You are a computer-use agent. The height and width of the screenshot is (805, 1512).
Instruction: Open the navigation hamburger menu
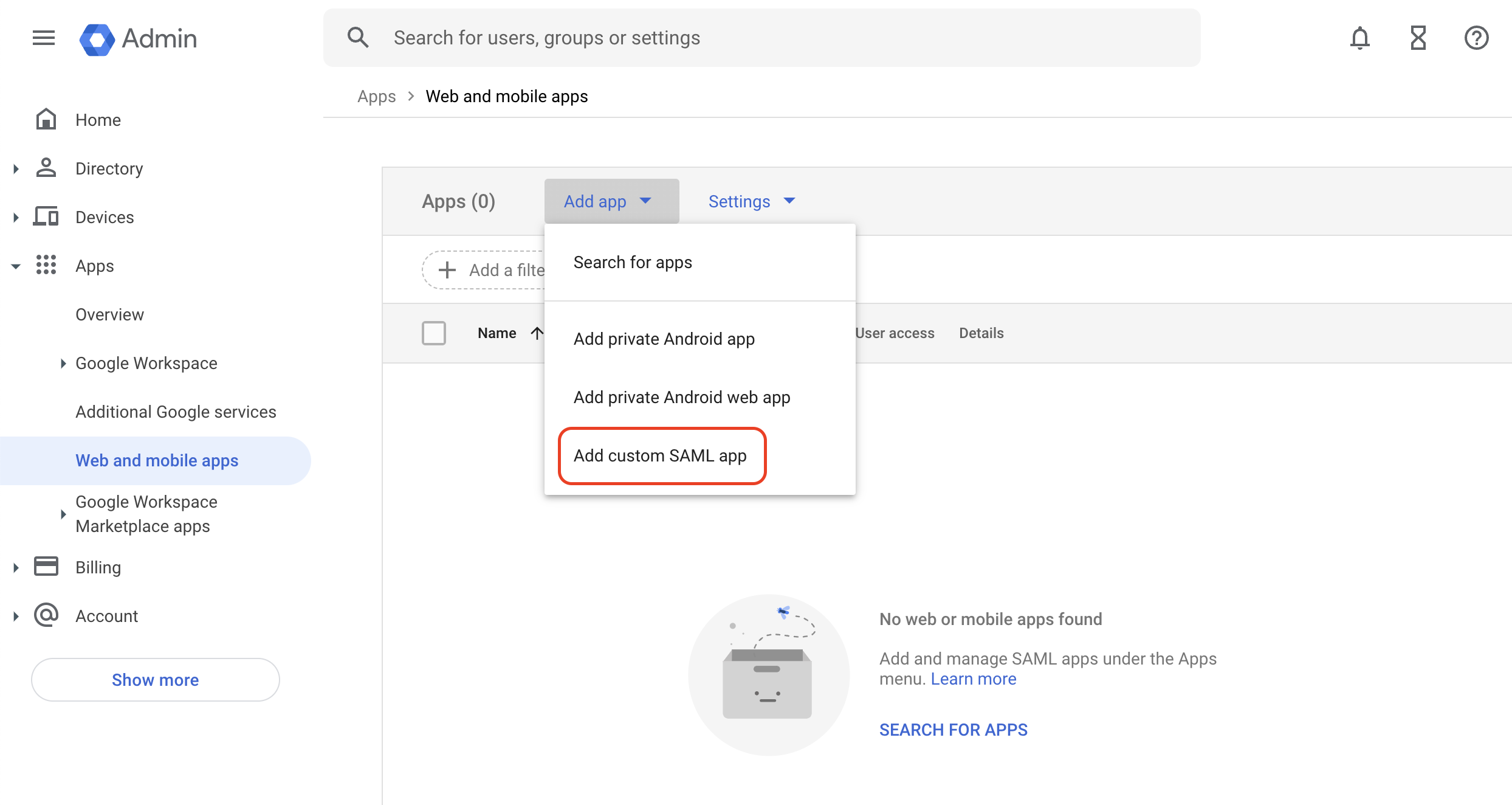[43, 38]
